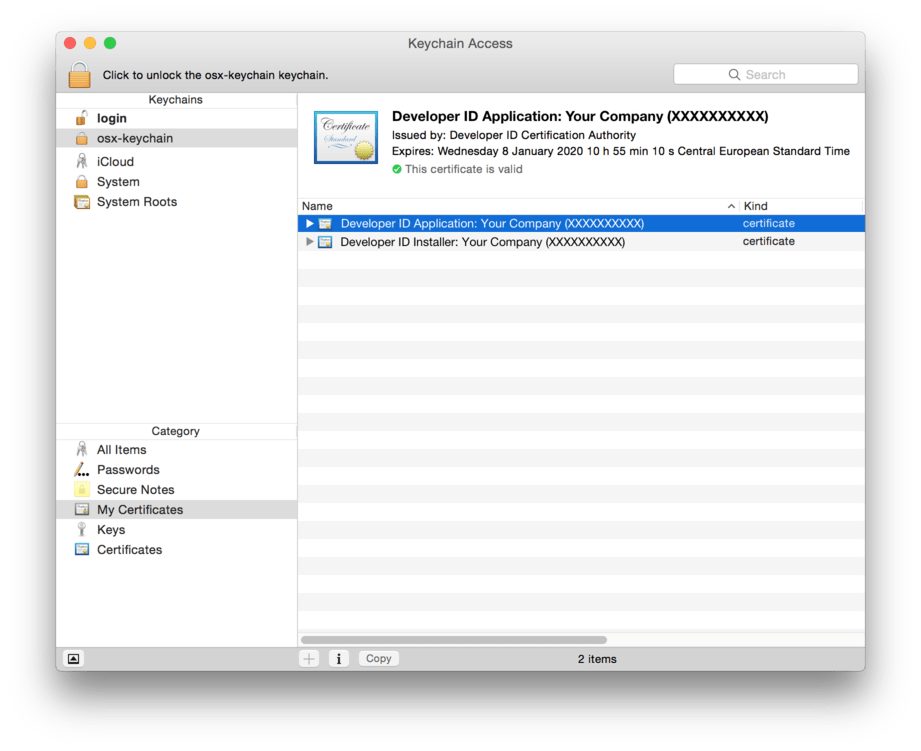Image resolution: width=921 pixels, height=751 pixels.
Task: Click the login keychain lock icon
Action: (81, 118)
